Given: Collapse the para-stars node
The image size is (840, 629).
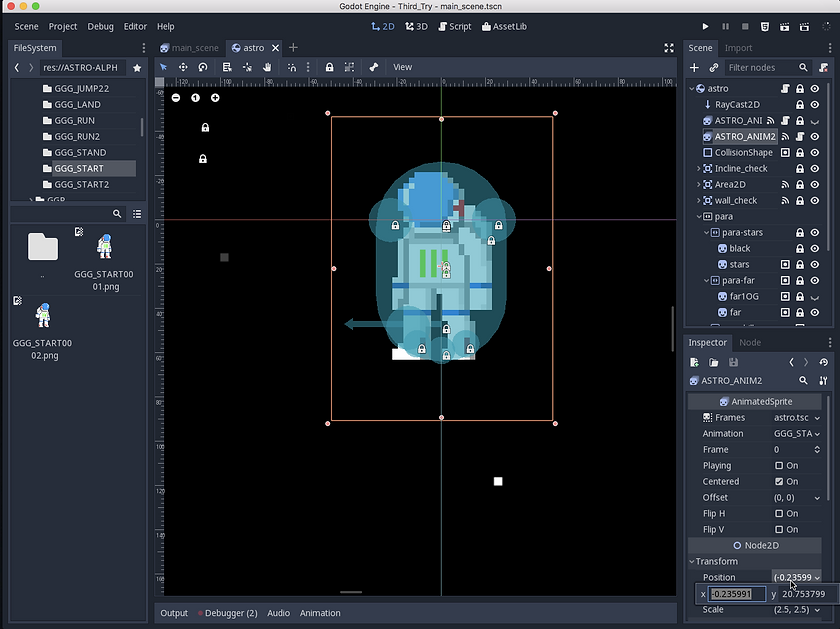Looking at the screenshot, I should [706, 233].
